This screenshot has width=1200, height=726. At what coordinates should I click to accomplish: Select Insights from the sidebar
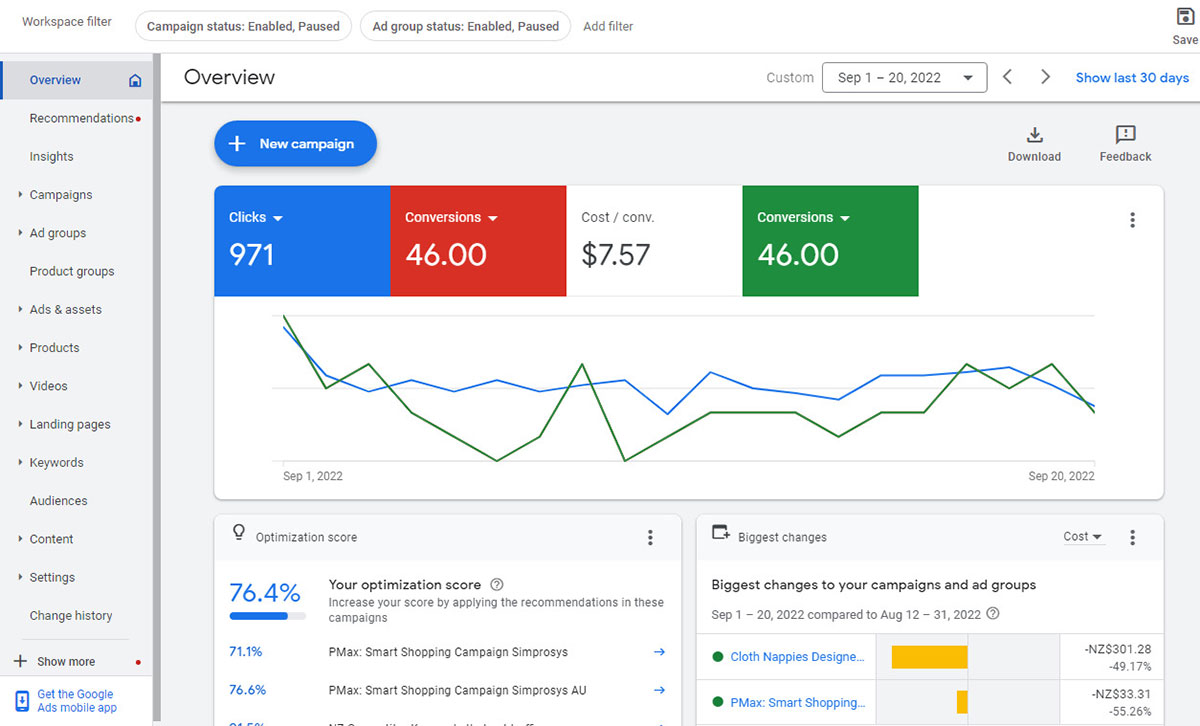point(51,157)
